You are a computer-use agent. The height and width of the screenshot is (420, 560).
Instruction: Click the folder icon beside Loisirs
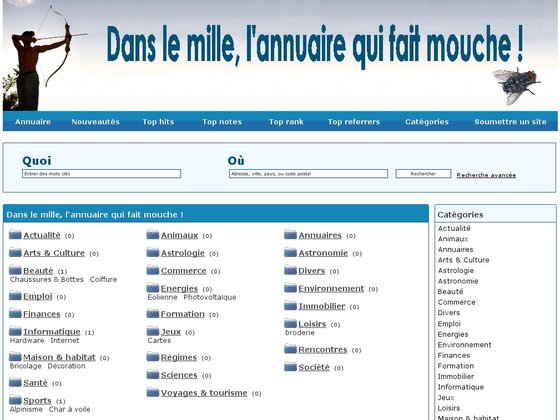(x=290, y=324)
